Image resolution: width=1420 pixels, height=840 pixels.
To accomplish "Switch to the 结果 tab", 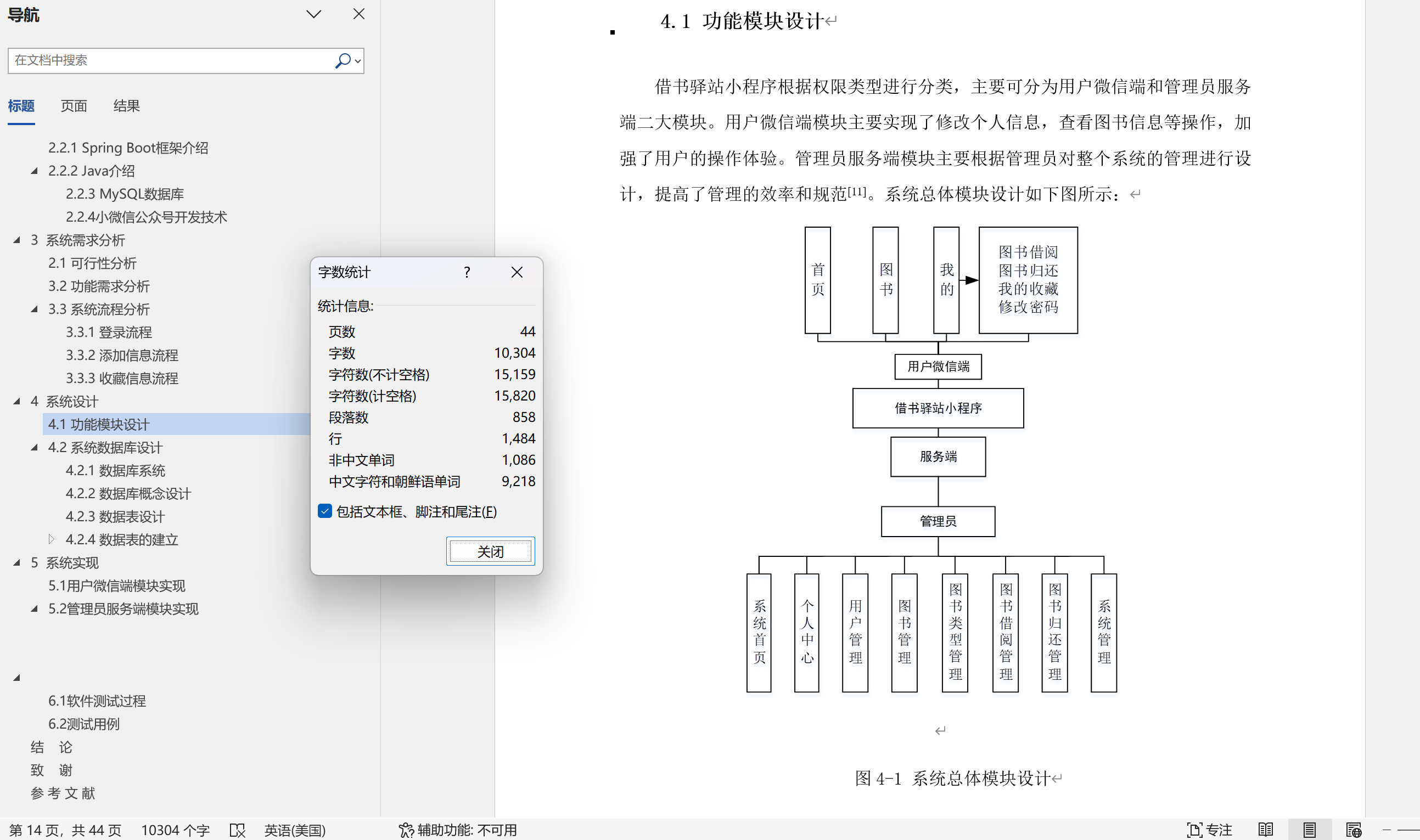I will click(x=126, y=106).
